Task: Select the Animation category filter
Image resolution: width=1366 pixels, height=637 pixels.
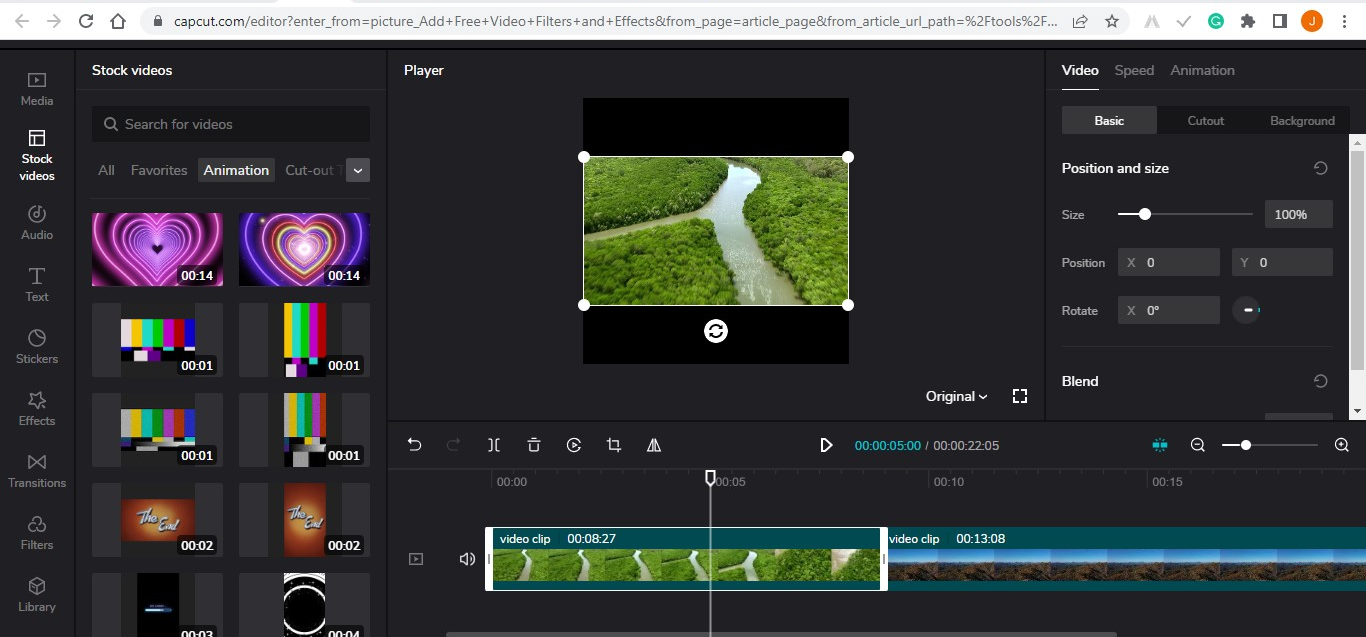Action: (236, 170)
